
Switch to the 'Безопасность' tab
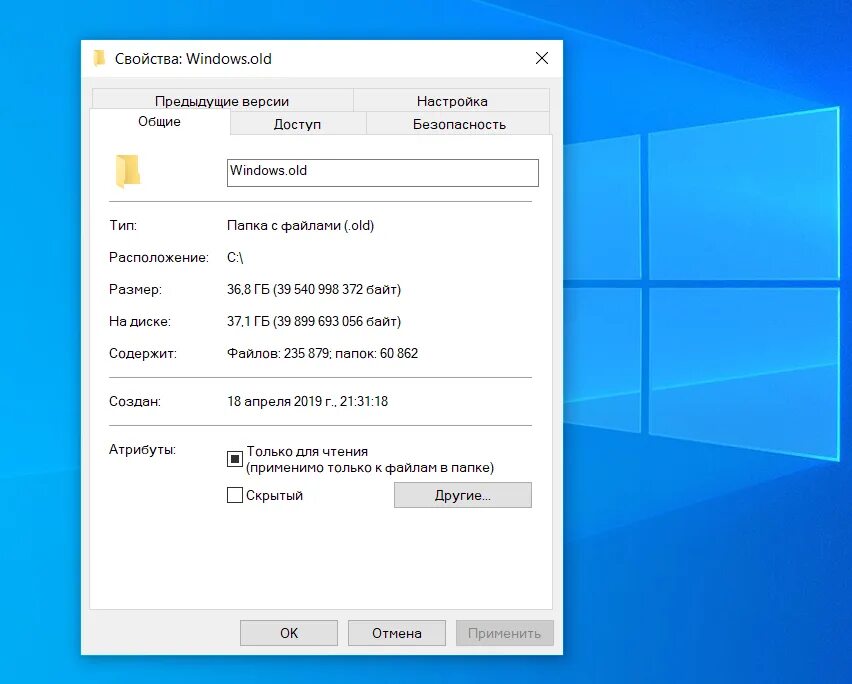click(x=459, y=124)
